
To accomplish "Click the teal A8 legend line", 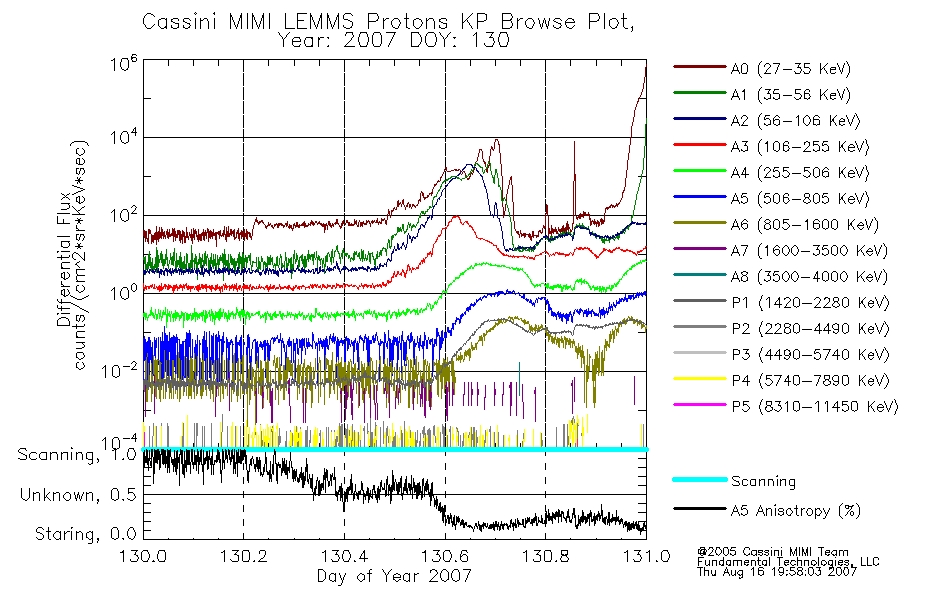I will point(699,275).
